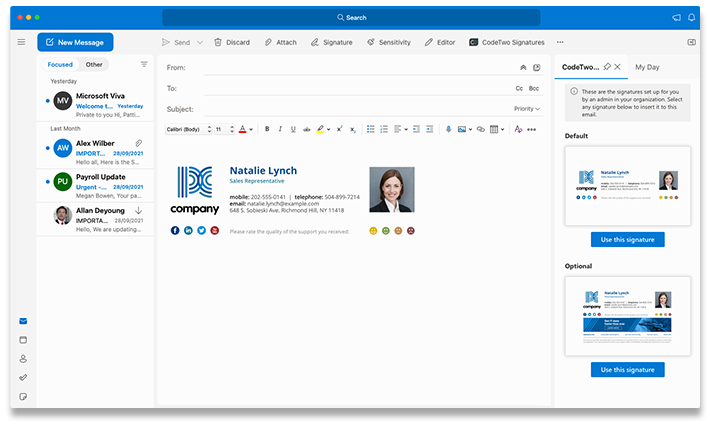Screen dimensions: 710x426
Task: Open insert picture dropdown
Action: (465, 129)
